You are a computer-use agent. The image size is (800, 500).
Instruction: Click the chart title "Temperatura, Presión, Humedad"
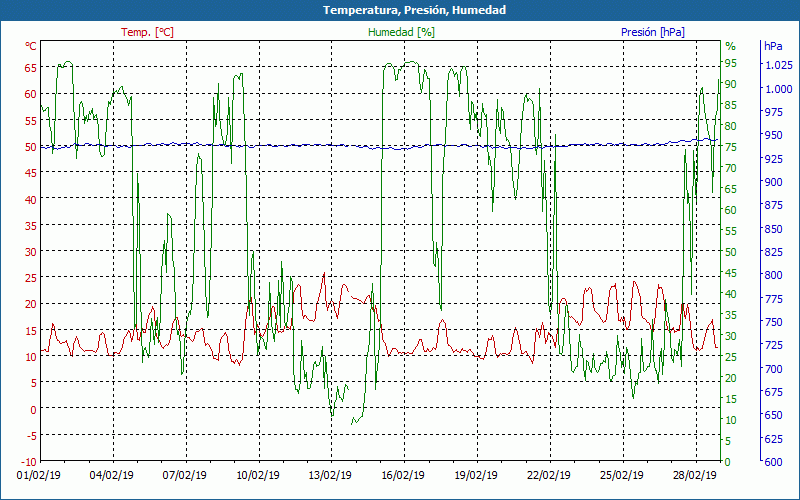click(x=414, y=10)
